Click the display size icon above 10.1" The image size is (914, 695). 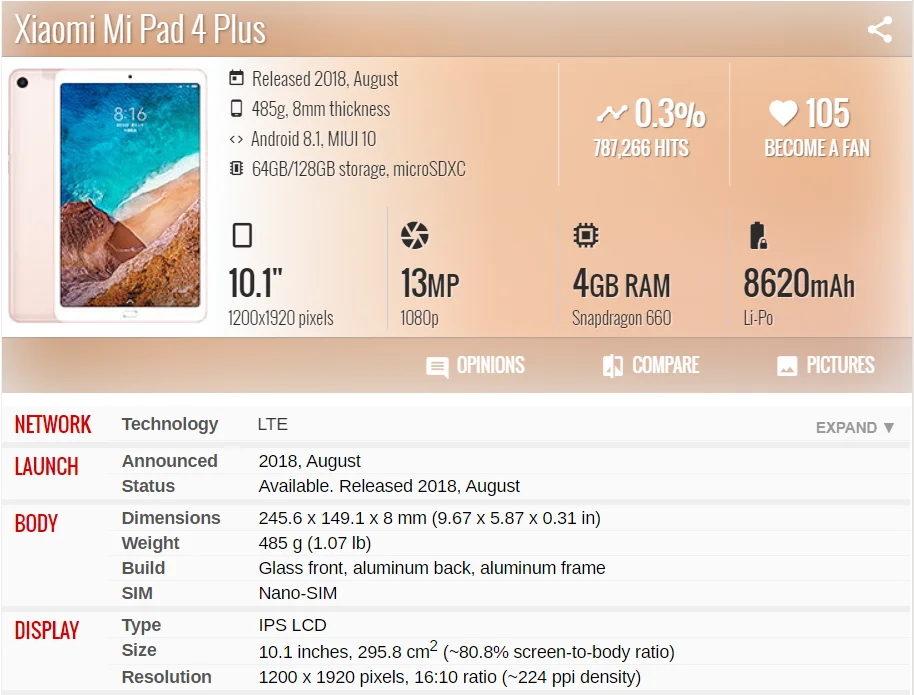242,236
